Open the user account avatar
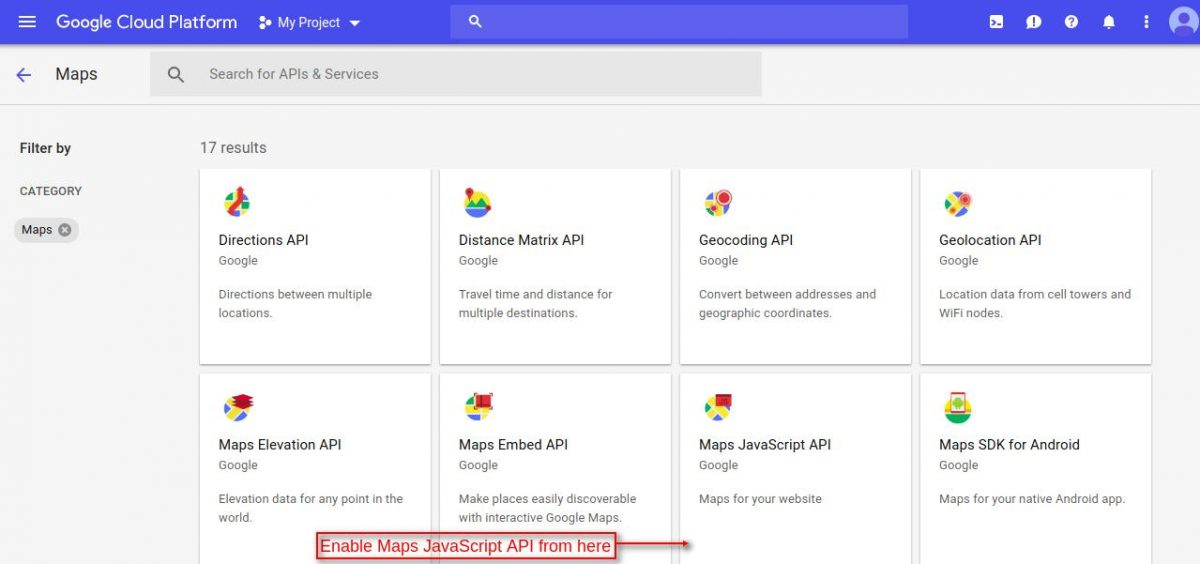Image resolution: width=1200 pixels, height=564 pixels. pyautogui.click(x=1183, y=22)
